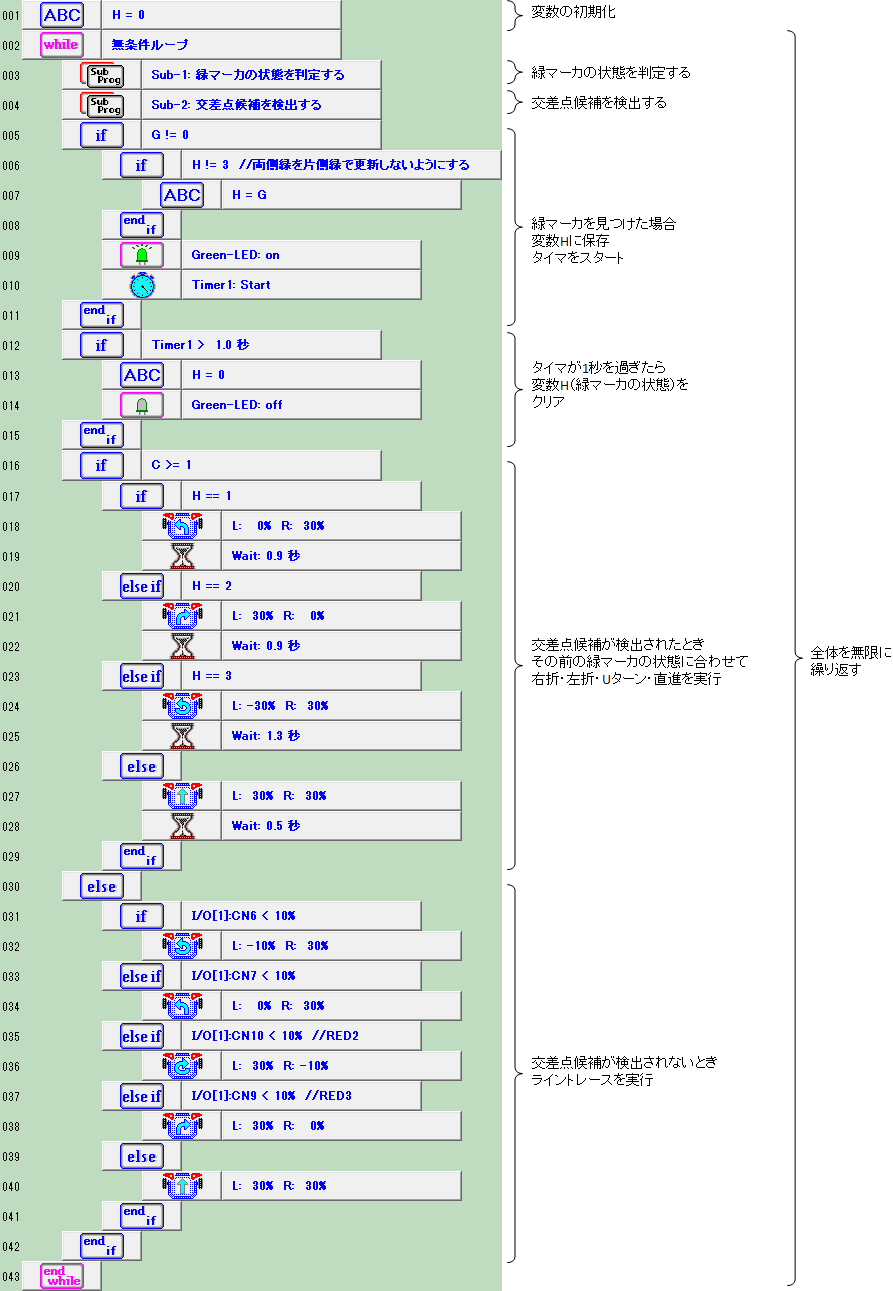Select the else icon on line 030

pyautogui.click(x=101, y=885)
